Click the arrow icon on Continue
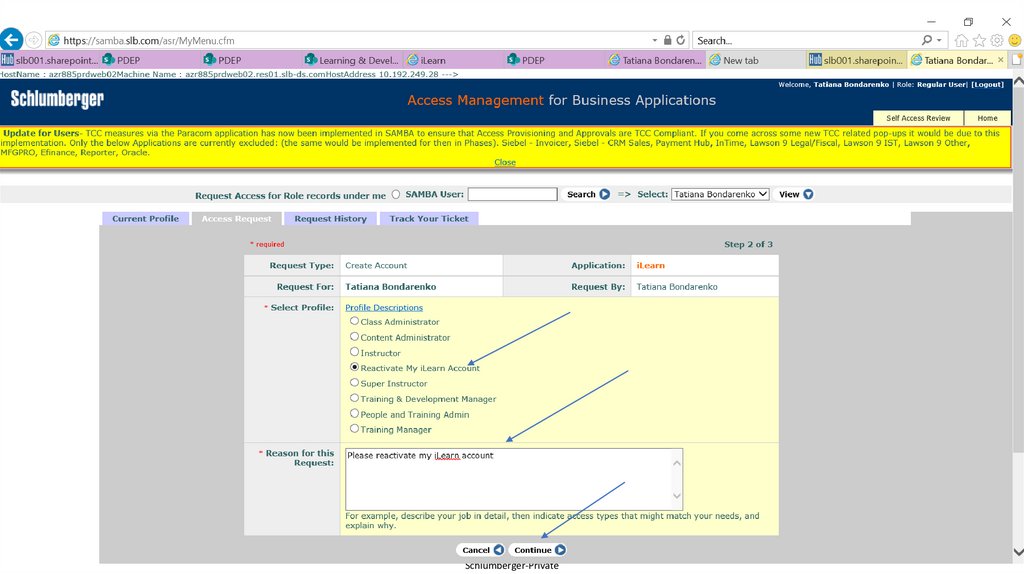1024x574 pixels. (x=560, y=550)
